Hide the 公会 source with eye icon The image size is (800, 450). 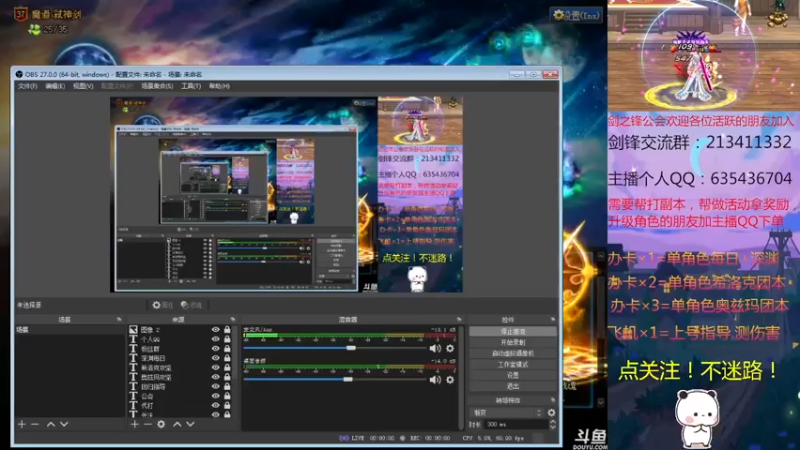coord(215,396)
